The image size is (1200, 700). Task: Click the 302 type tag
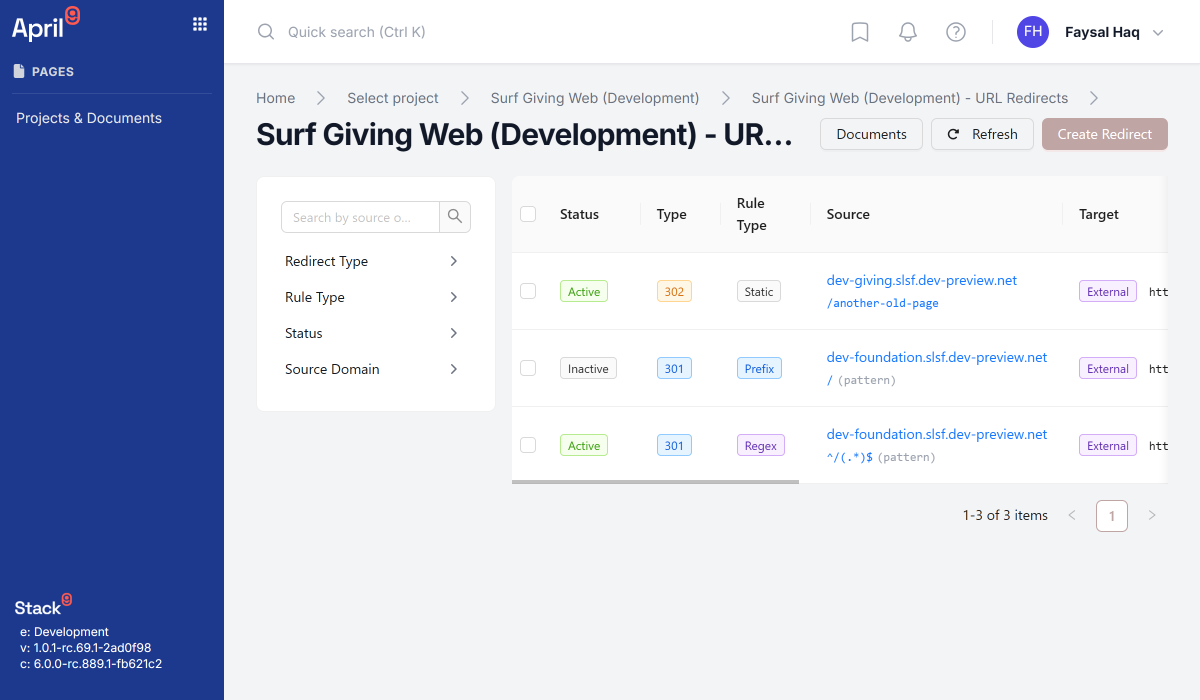click(x=674, y=292)
